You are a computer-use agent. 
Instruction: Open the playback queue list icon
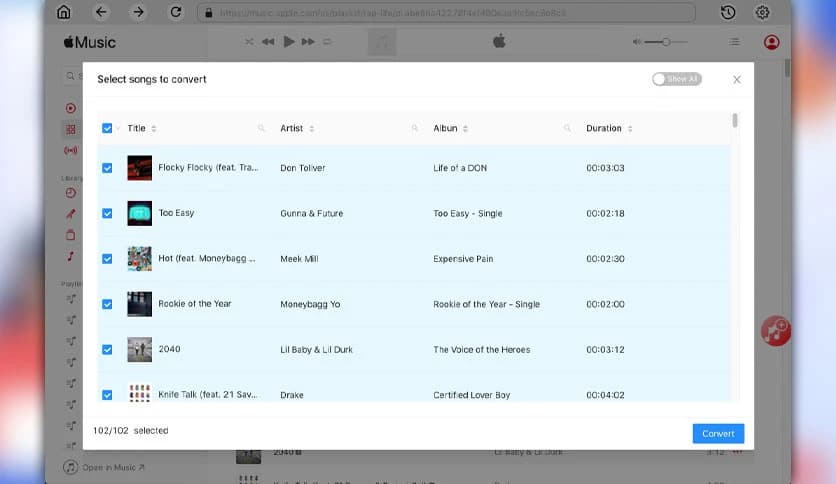pyautogui.click(x=735, y=42)
